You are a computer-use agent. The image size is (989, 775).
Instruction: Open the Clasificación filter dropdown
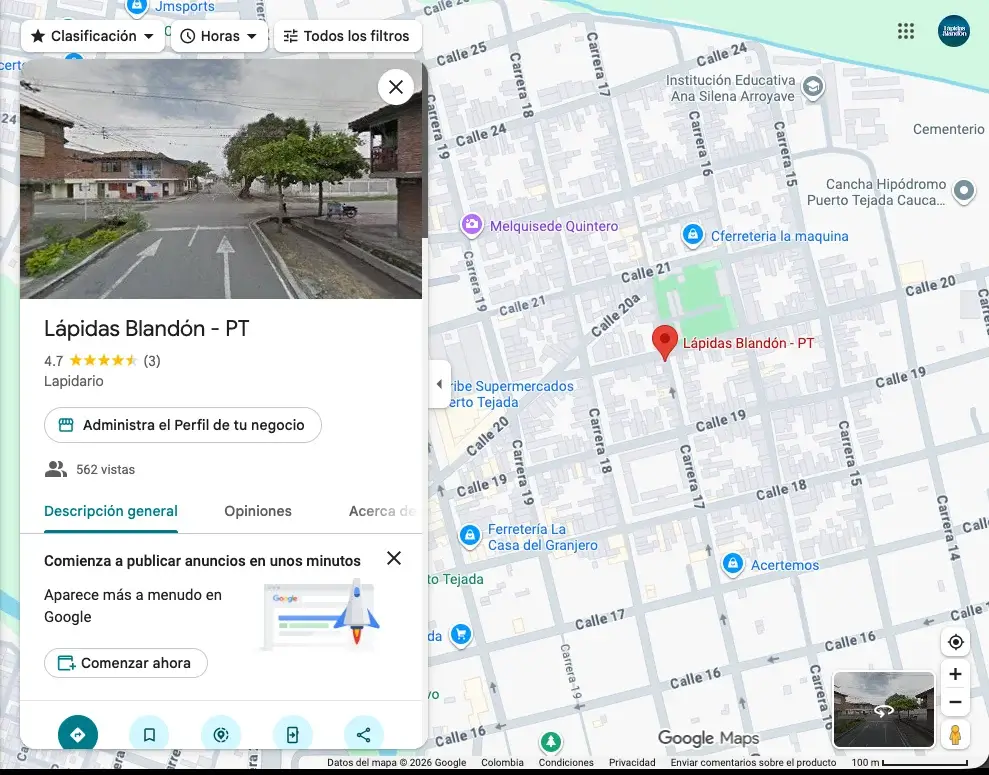pos(93,36)
